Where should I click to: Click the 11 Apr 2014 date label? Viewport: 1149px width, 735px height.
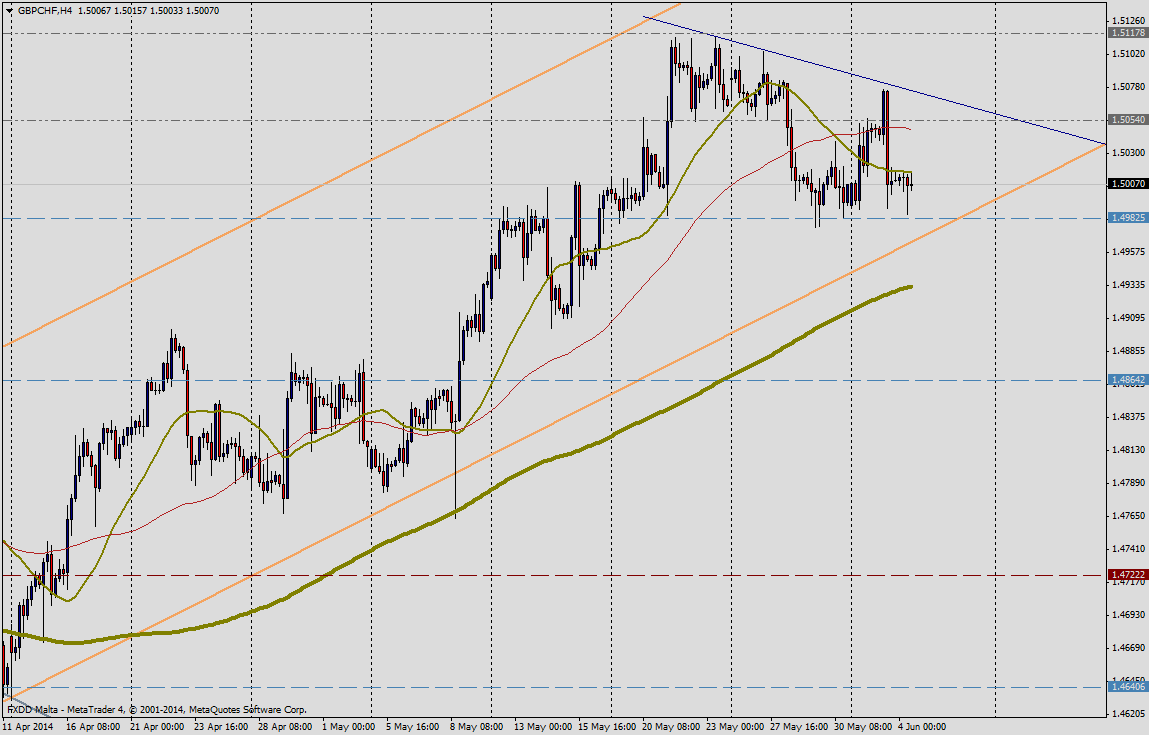click(x=27, y=726)
